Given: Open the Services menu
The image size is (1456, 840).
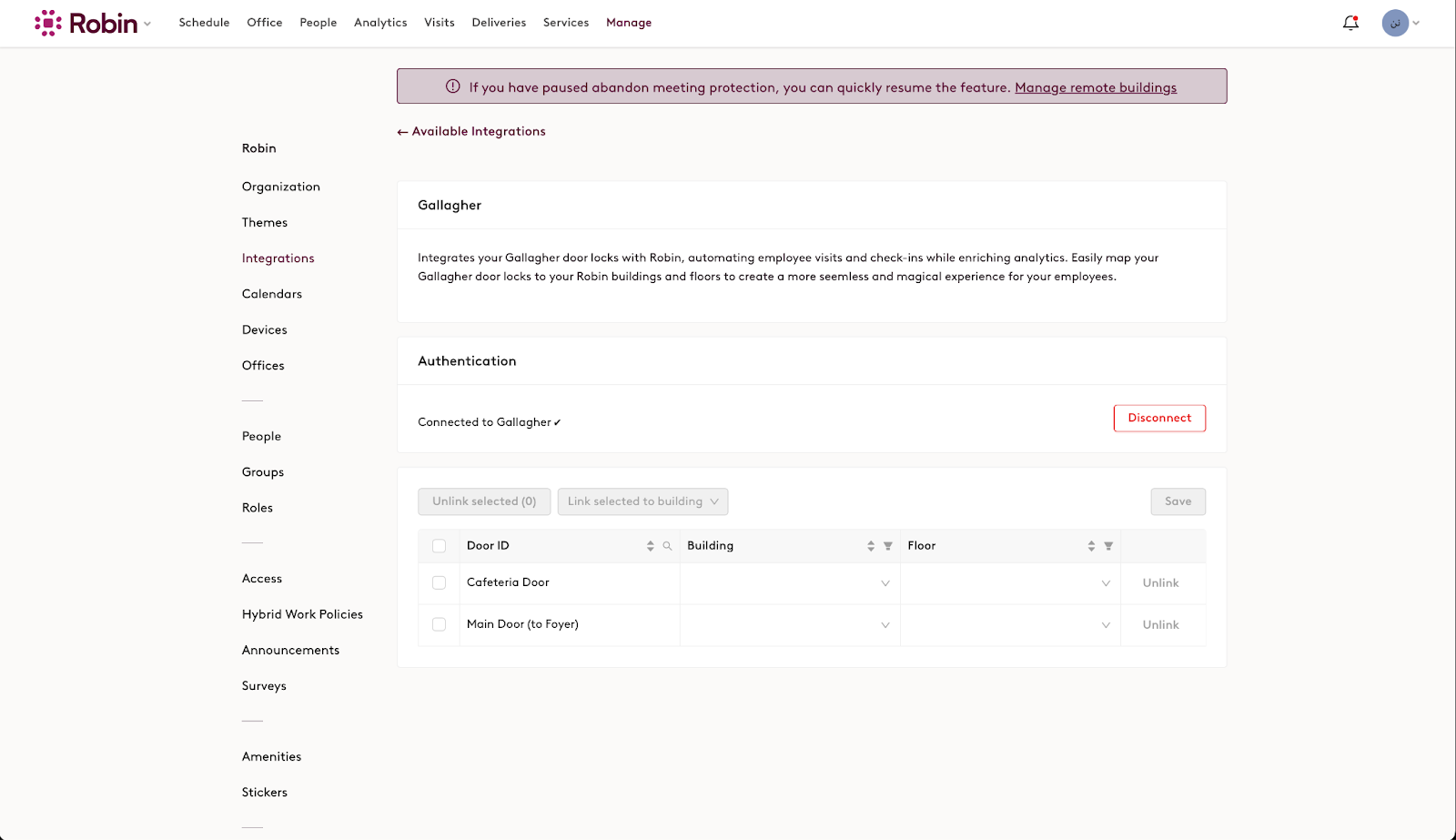Looking at the screenshot, I should click(x=566, y=23).
